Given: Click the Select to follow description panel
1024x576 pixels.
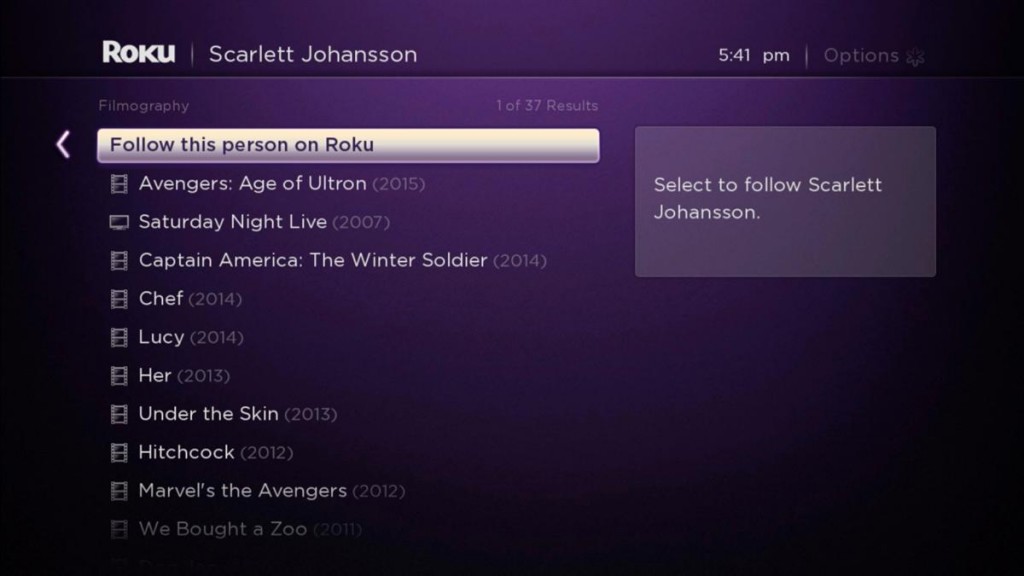Looking at the screenshot, I should tap(785, 201).
